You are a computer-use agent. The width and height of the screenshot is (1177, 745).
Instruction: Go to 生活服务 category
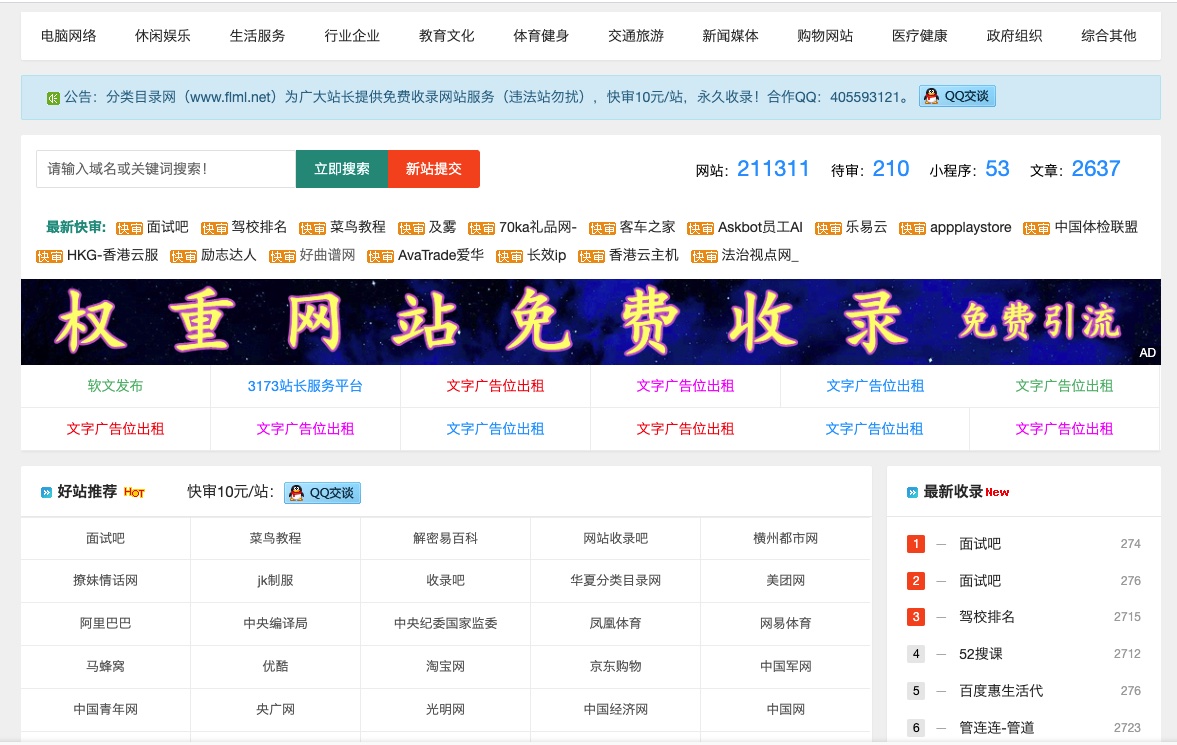coord(257,35)
